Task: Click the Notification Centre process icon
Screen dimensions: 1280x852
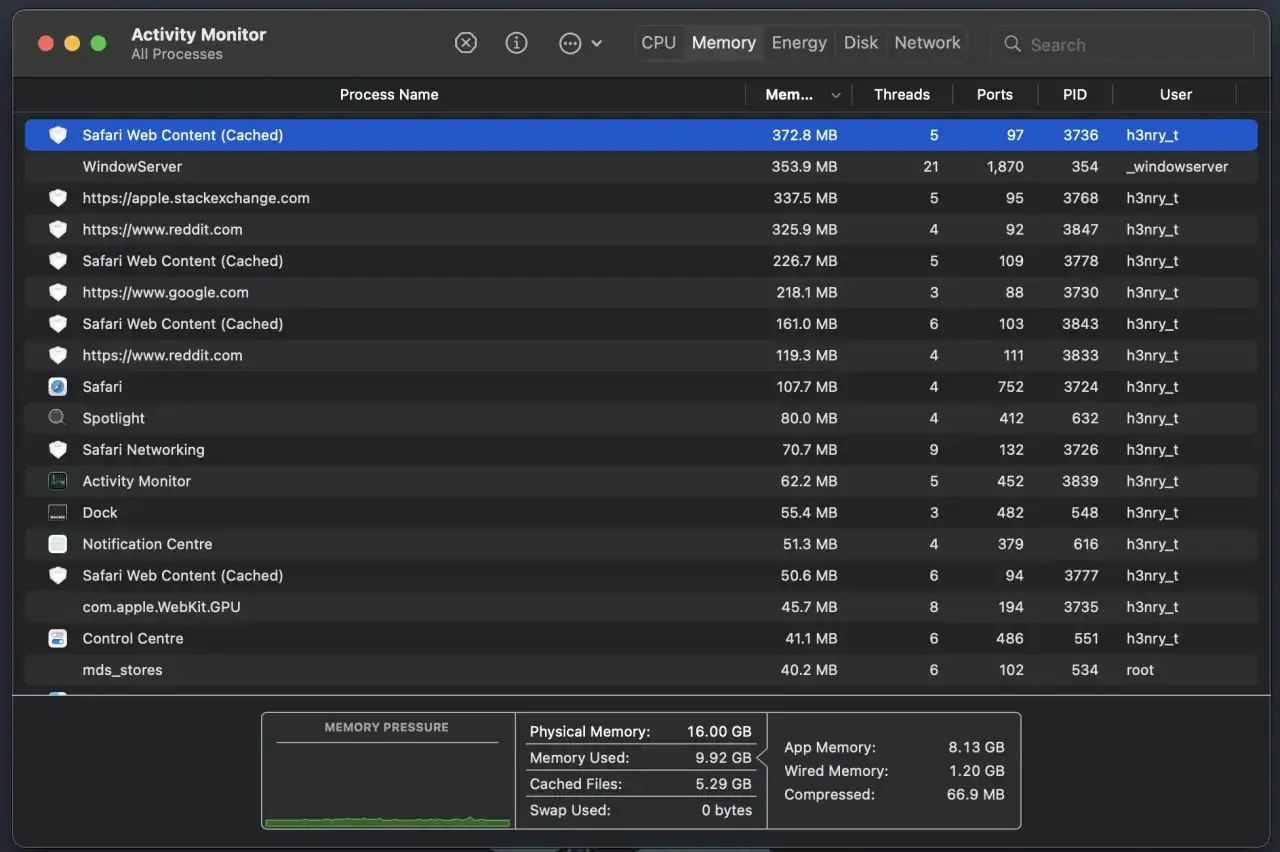Action: tap(58, 544)
